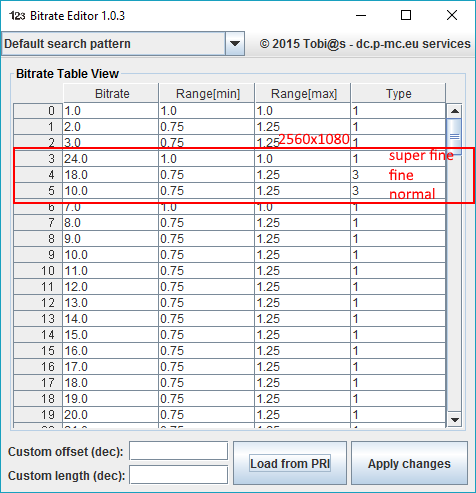Click the table scrollbar up arrow
This screenshot has height=493, width=476.
tap(455, 111)
